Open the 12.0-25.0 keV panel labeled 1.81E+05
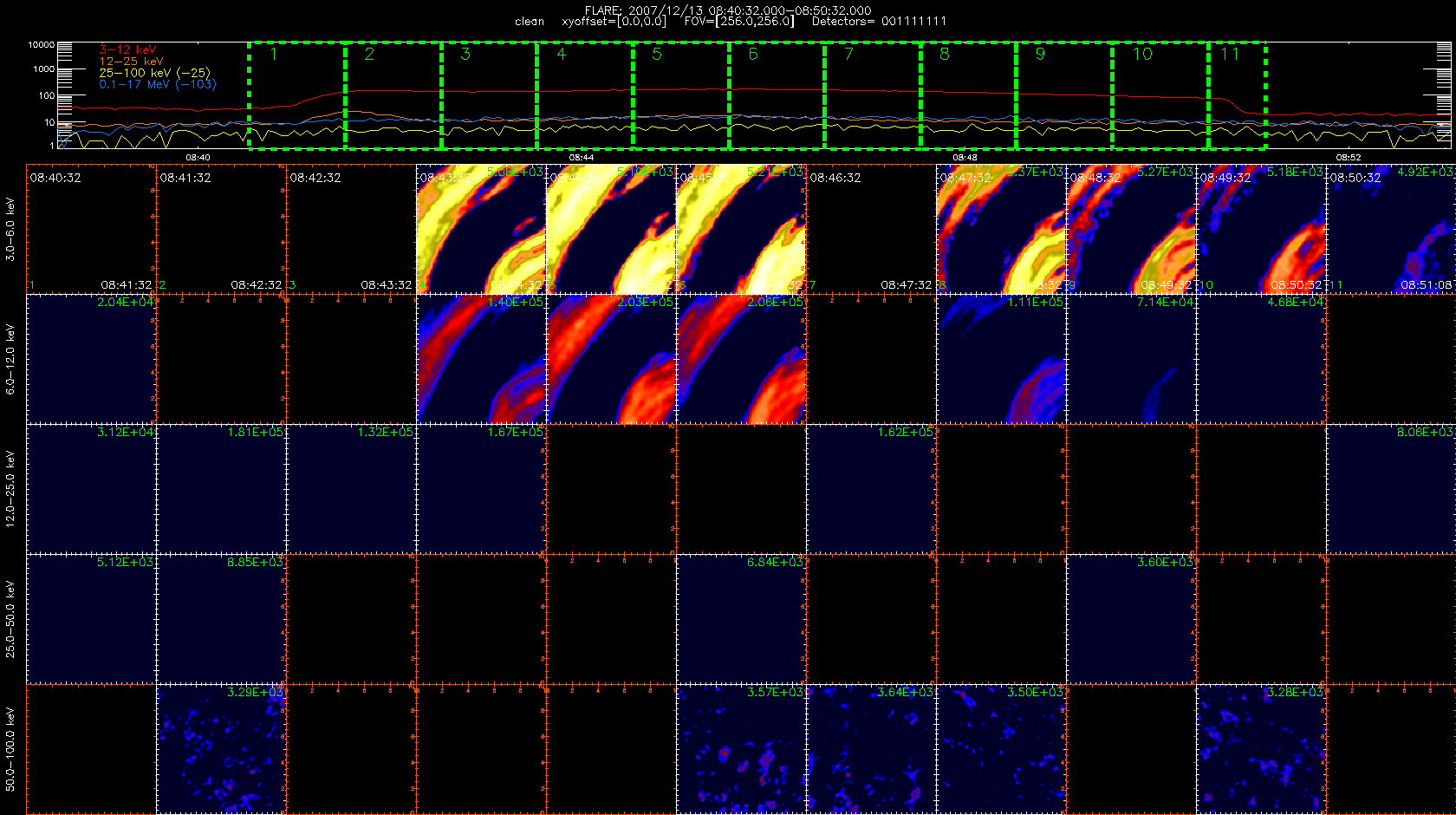1456x815 pixels. (x=221, y=489)
